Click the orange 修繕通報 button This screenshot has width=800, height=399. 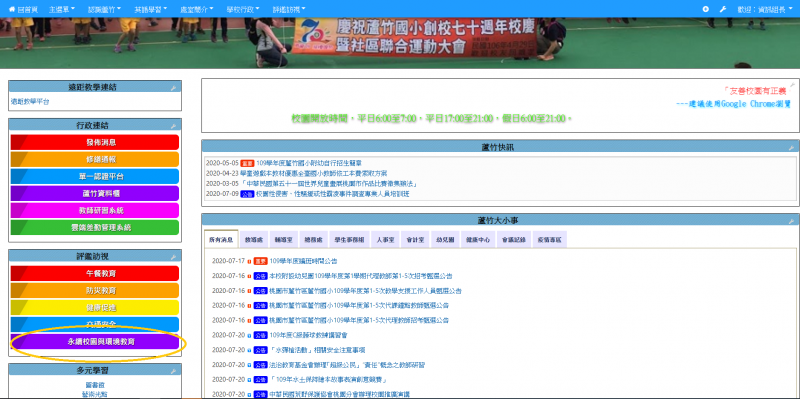click(95, 159)
